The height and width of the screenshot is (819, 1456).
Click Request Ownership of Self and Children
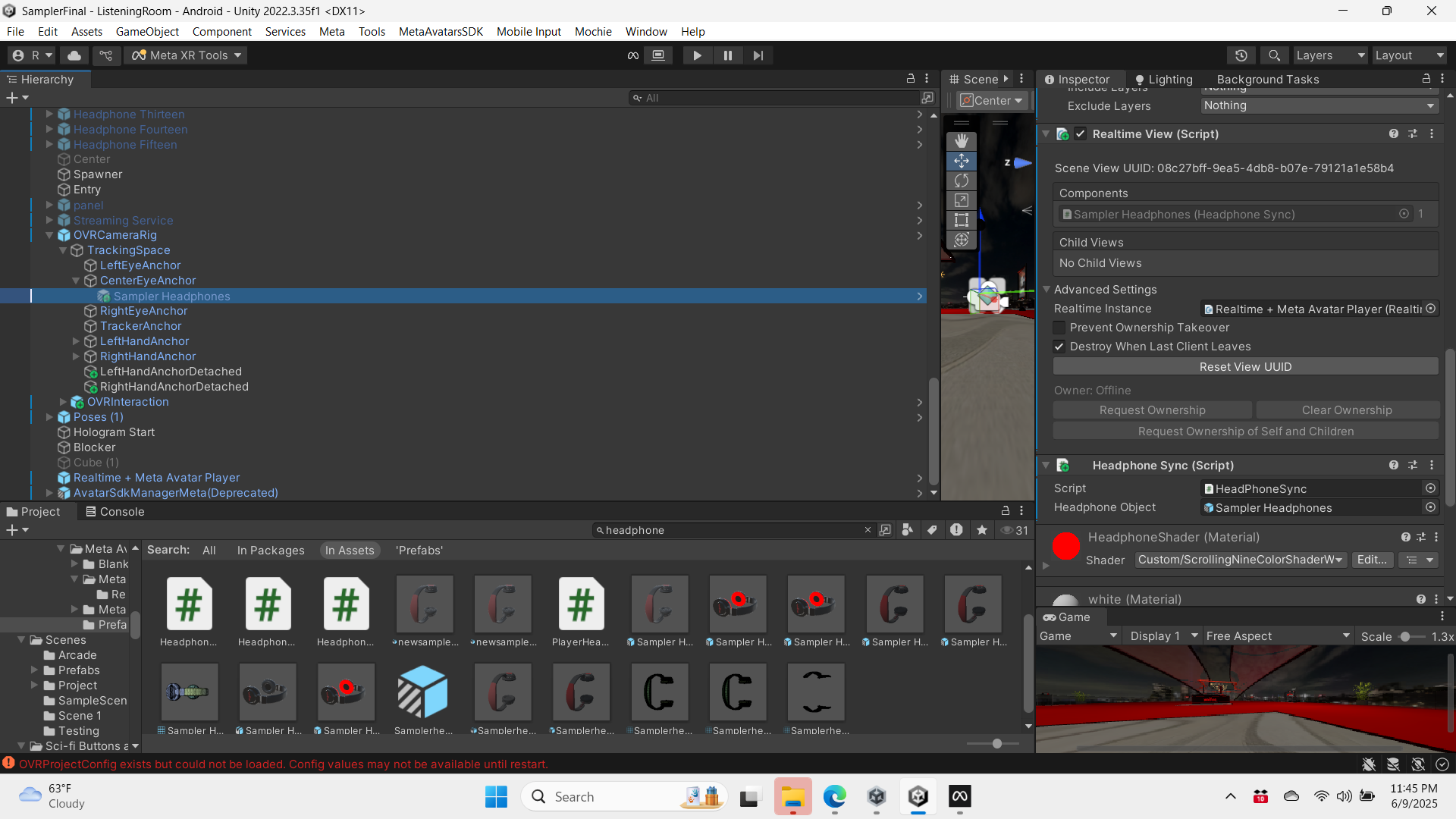coord(1245,431)
